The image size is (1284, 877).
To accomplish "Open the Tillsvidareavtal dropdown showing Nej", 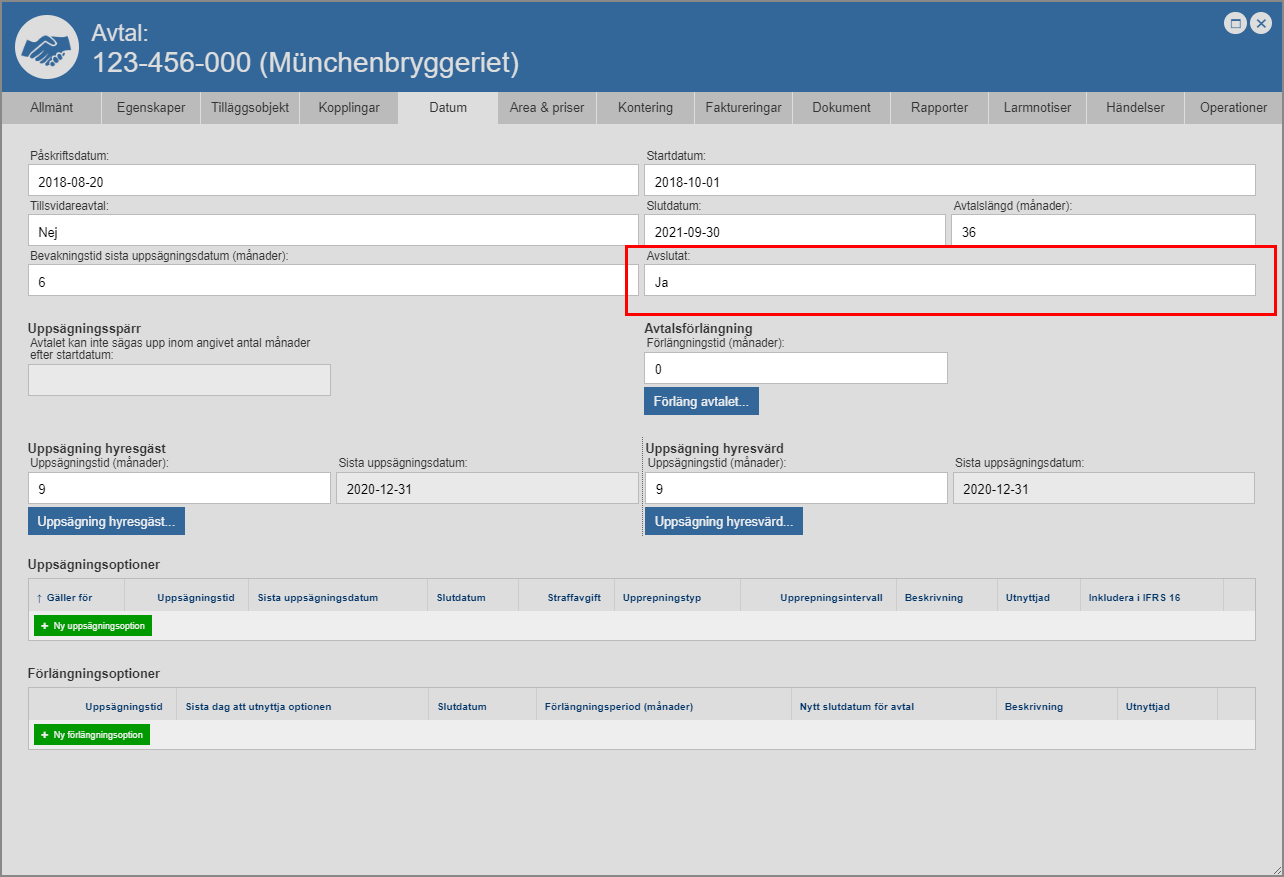I will pos(333,230).
